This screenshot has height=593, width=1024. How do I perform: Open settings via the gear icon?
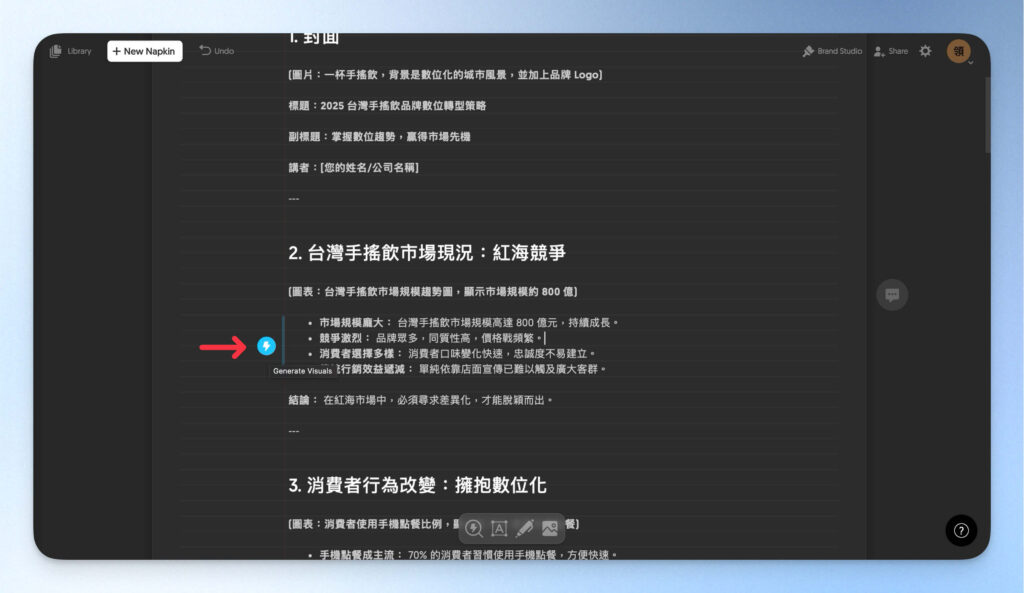pyautogui.click(x=925, y=50)
